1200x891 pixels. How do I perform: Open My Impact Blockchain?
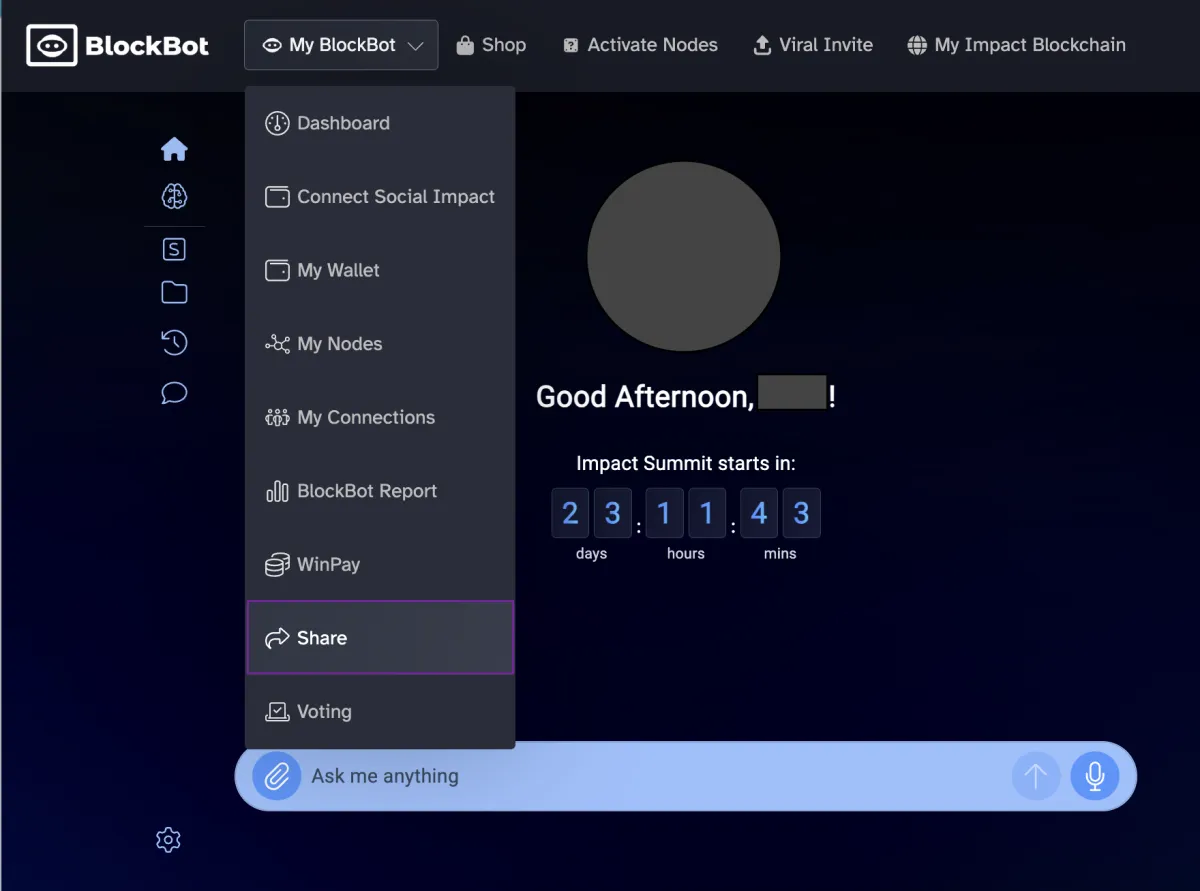(x=1017, y=45)
